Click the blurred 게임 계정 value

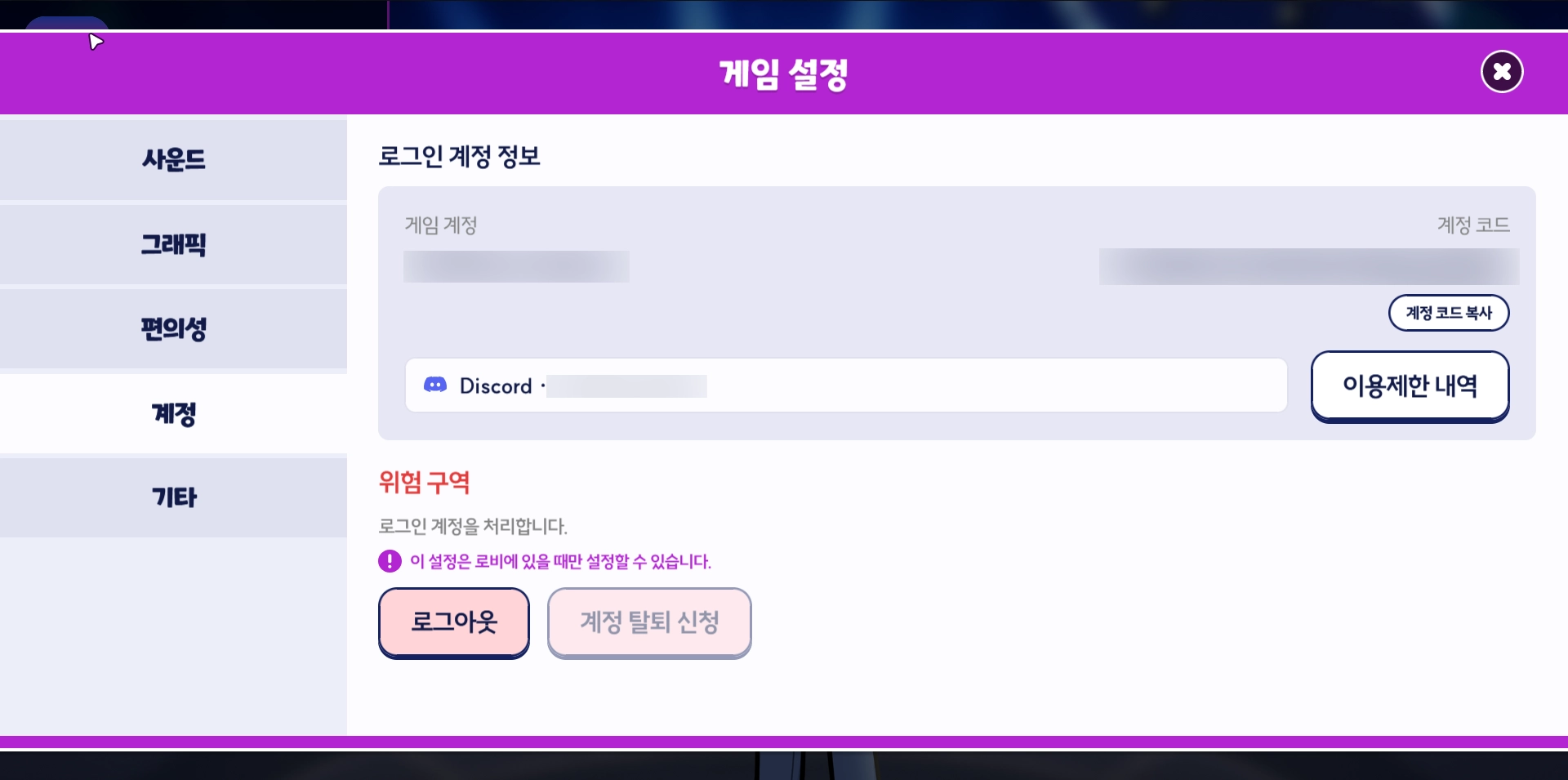[516, 266]
